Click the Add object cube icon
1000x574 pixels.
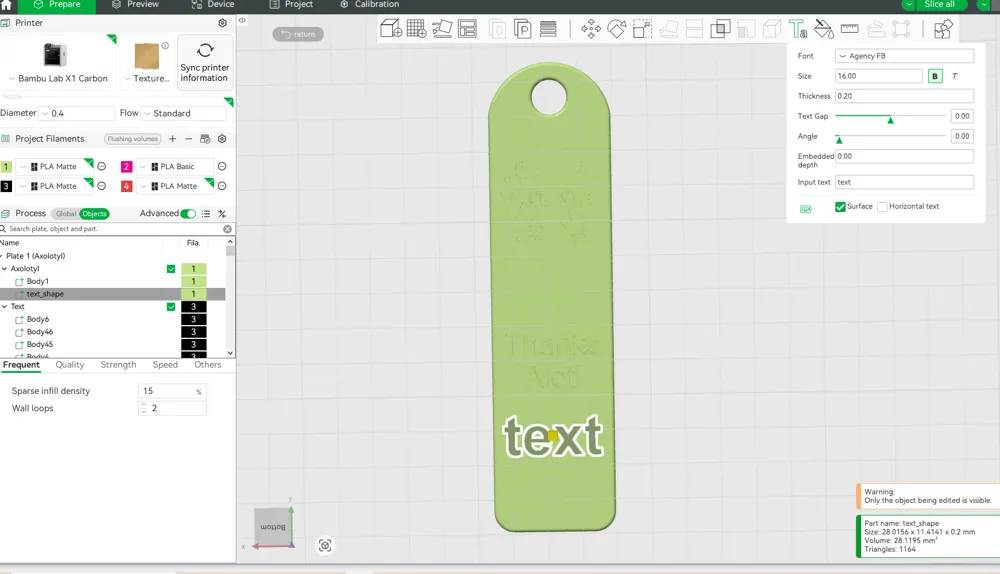point(391,29)
